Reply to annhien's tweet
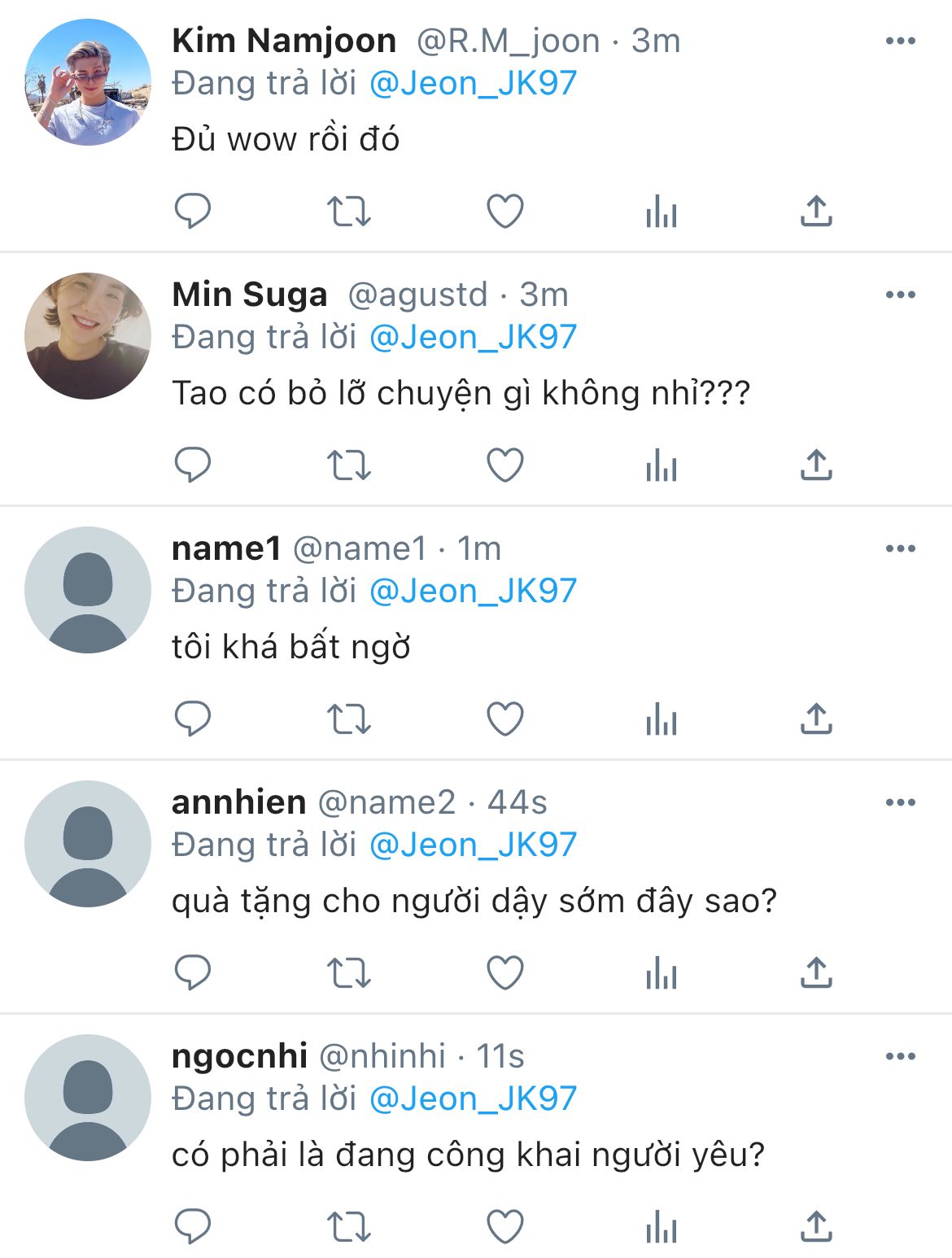Image resolution: width=952 pixels, height=1258 pixels. [193, 973]
